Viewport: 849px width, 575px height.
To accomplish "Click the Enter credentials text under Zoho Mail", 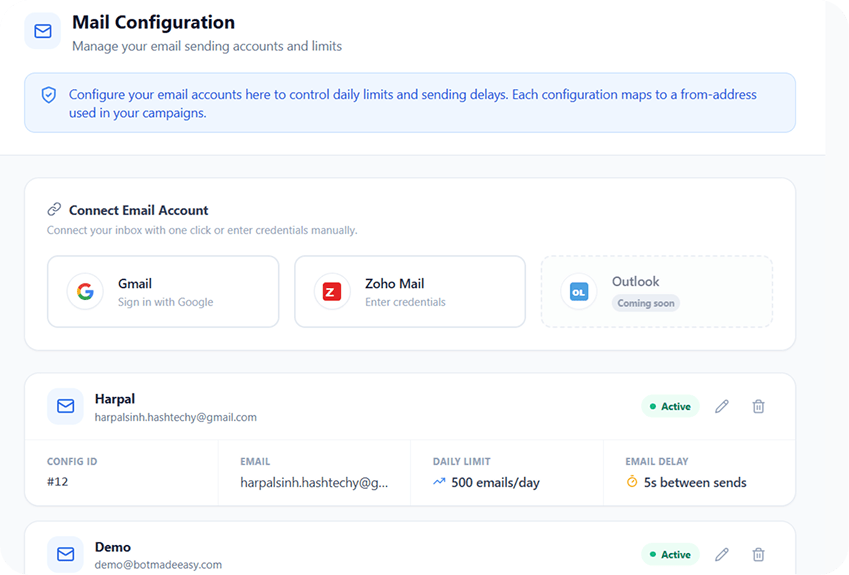I will (405, 302).
